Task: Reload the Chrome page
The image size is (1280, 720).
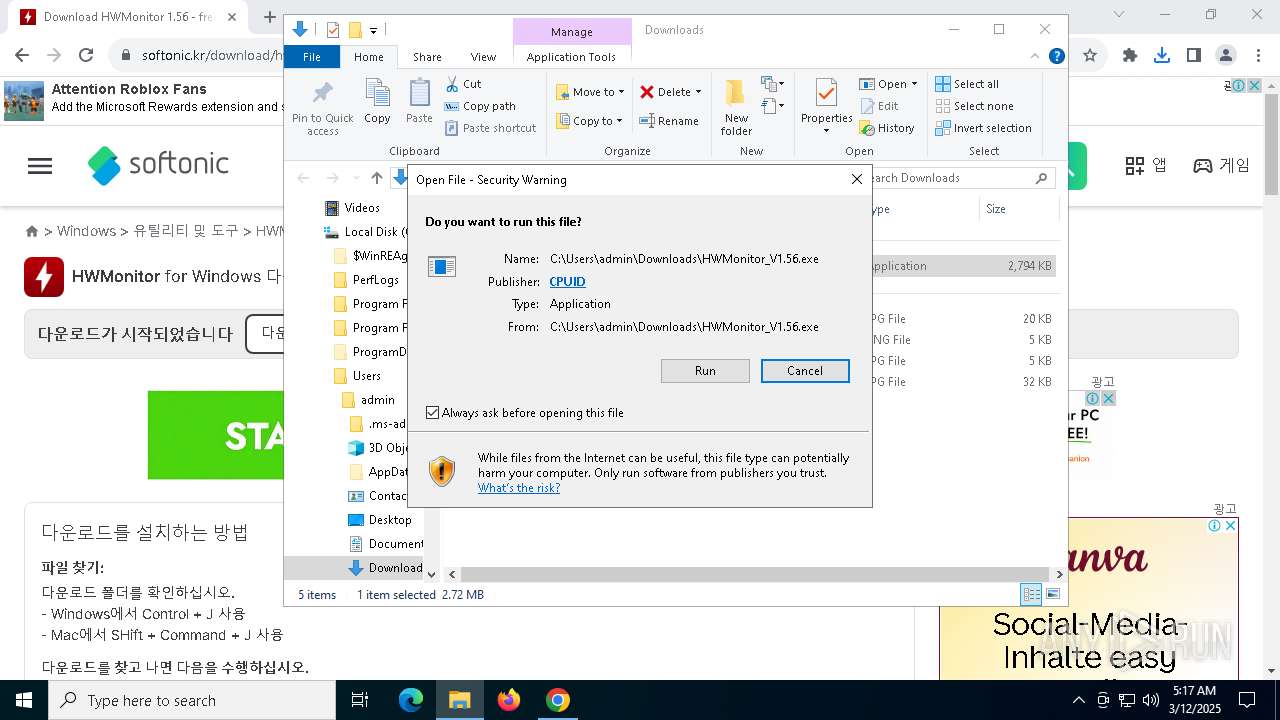Action: [86, 55]
